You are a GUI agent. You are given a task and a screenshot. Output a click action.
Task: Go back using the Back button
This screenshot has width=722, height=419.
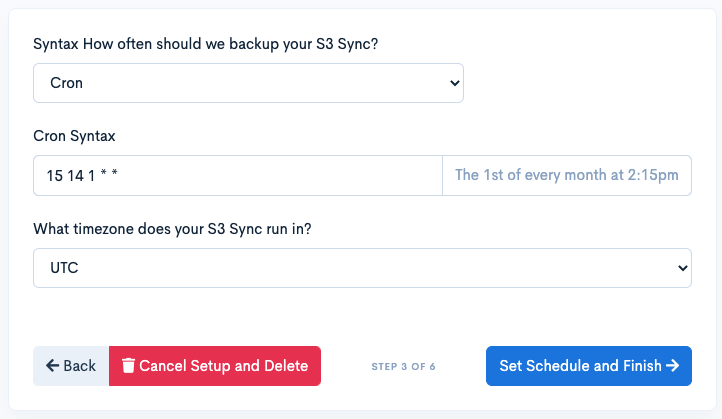[x=71, y=366]
